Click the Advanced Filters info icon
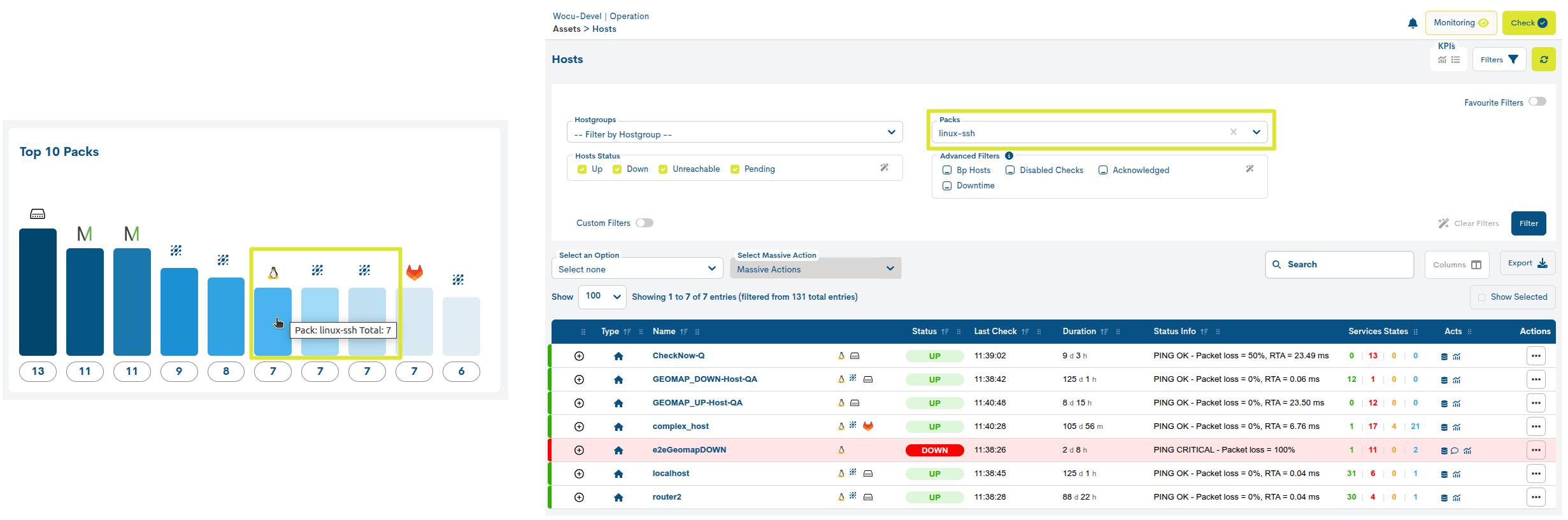 (x=1009, y=156)
